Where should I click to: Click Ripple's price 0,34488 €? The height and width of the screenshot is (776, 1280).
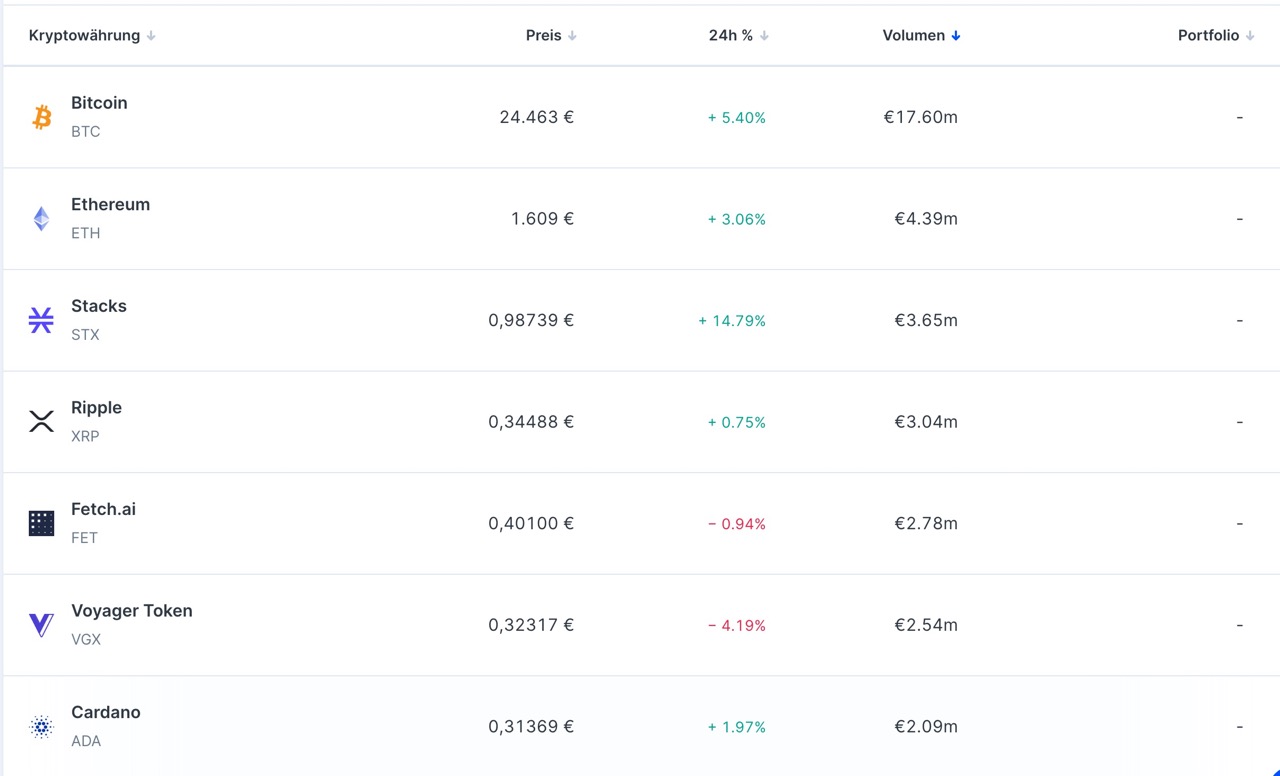point(531,422)
